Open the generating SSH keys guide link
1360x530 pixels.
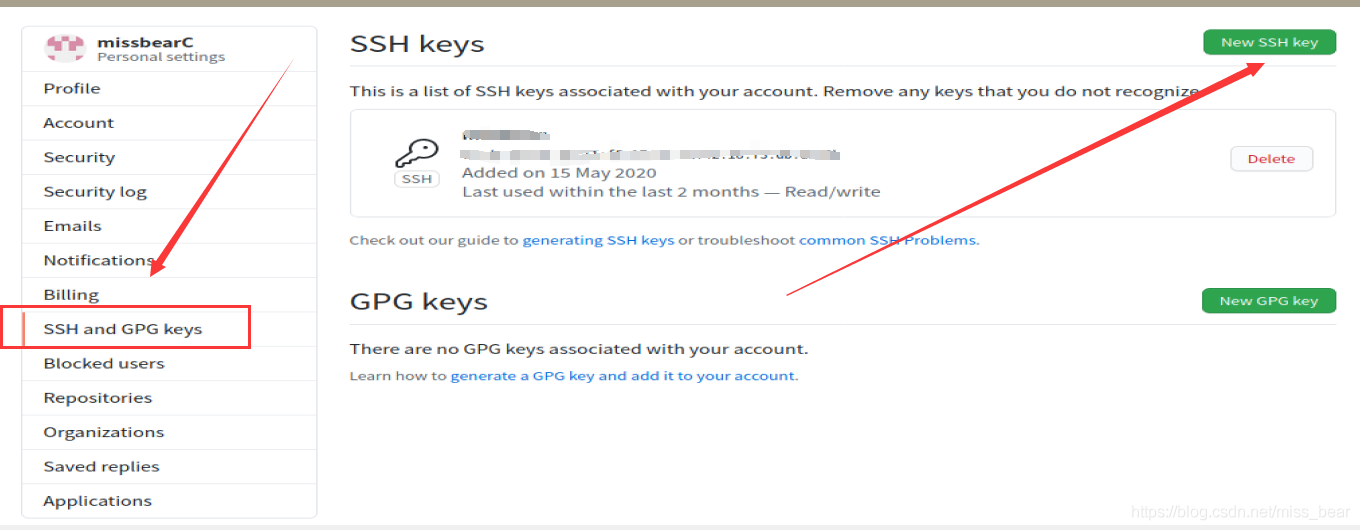click(598, 240)
